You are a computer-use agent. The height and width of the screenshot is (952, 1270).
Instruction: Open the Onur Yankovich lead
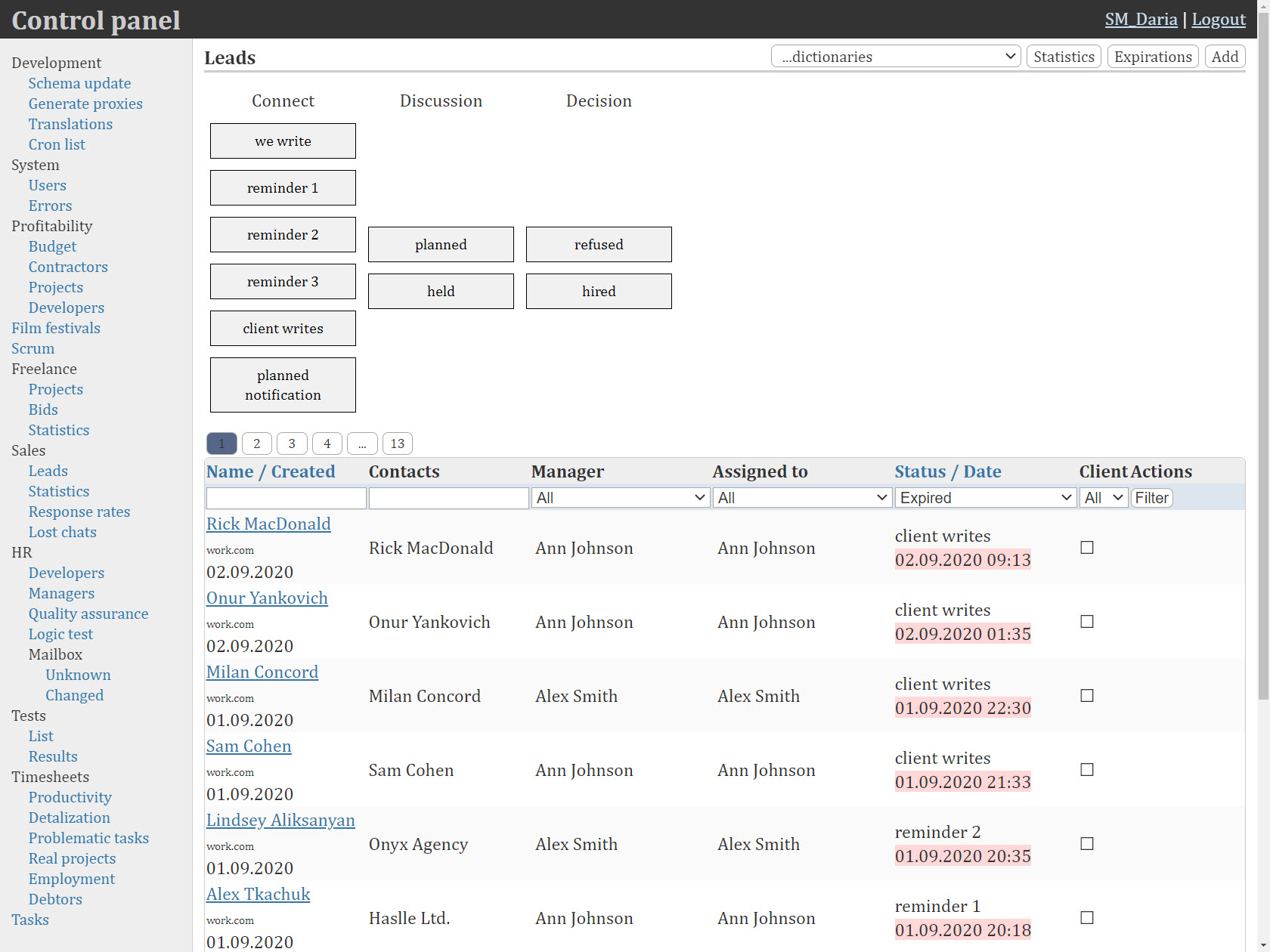click(267, 598)
